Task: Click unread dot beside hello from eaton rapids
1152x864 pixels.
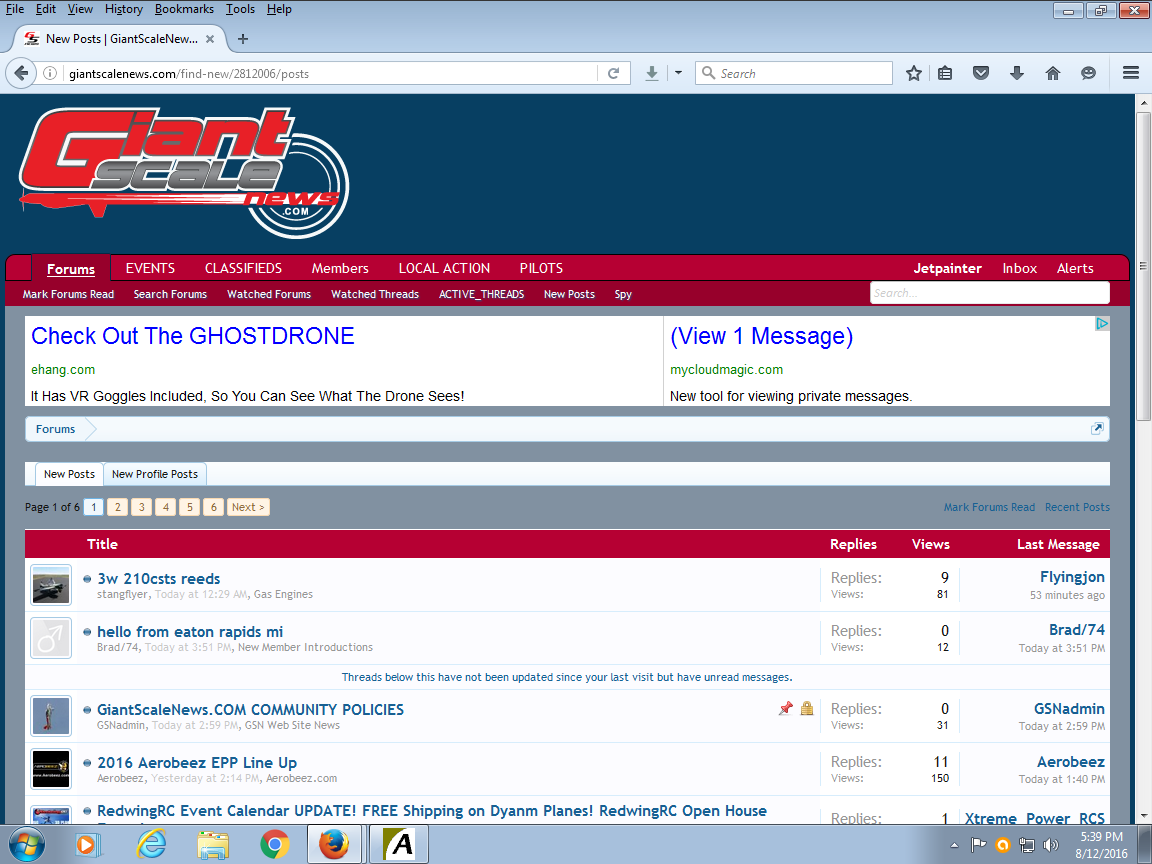Action: click(87, 632)
